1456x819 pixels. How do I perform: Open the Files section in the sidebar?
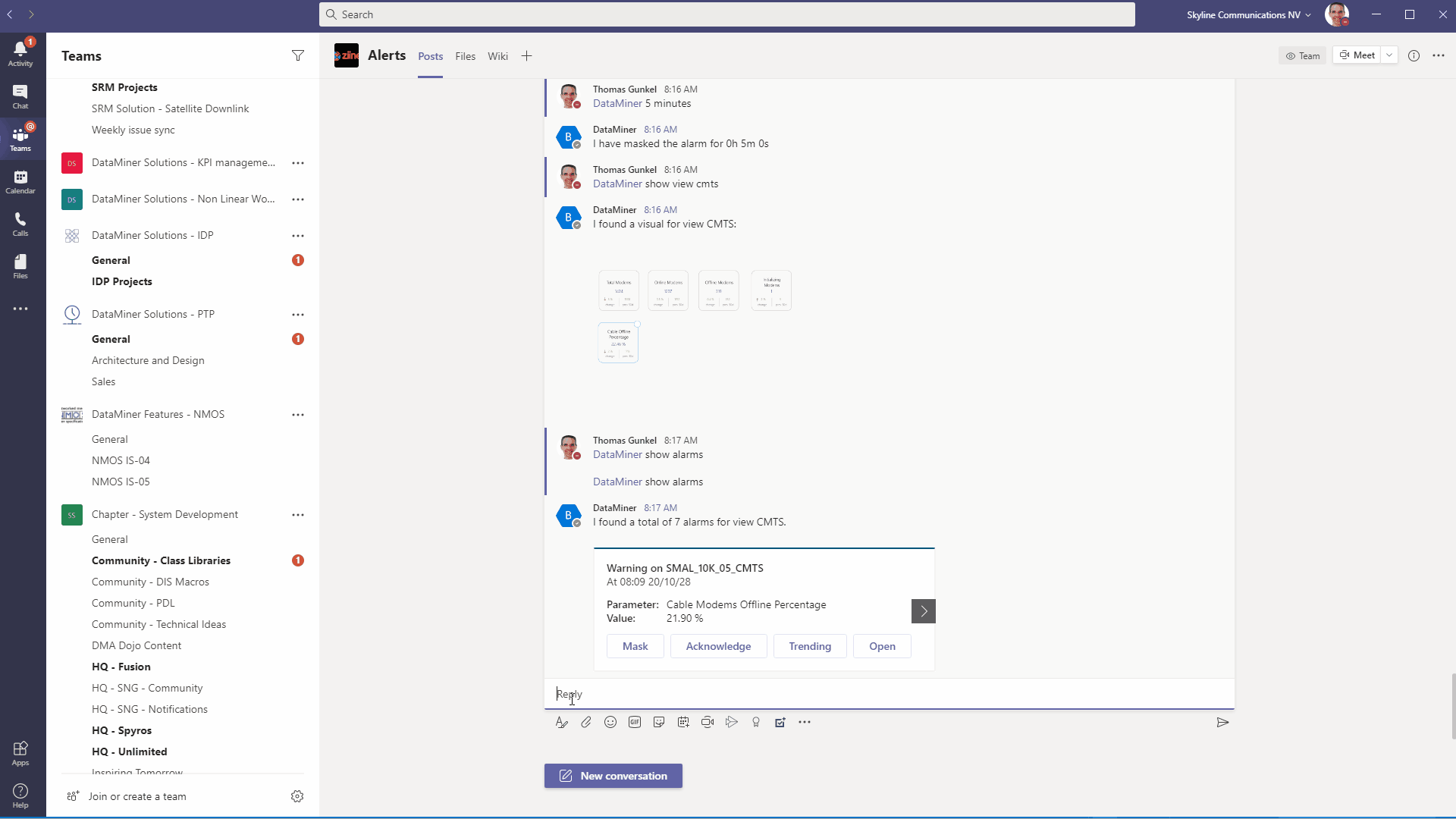coord(20,266)
